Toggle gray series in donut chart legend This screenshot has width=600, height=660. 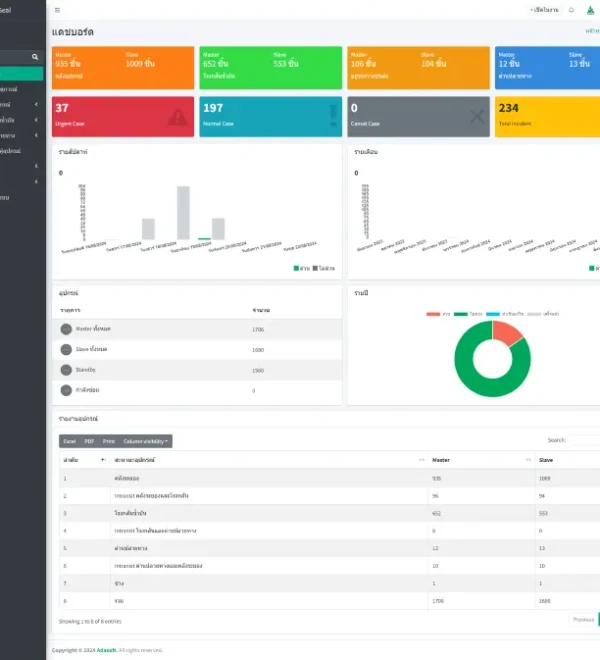click(x=543, y=314)
